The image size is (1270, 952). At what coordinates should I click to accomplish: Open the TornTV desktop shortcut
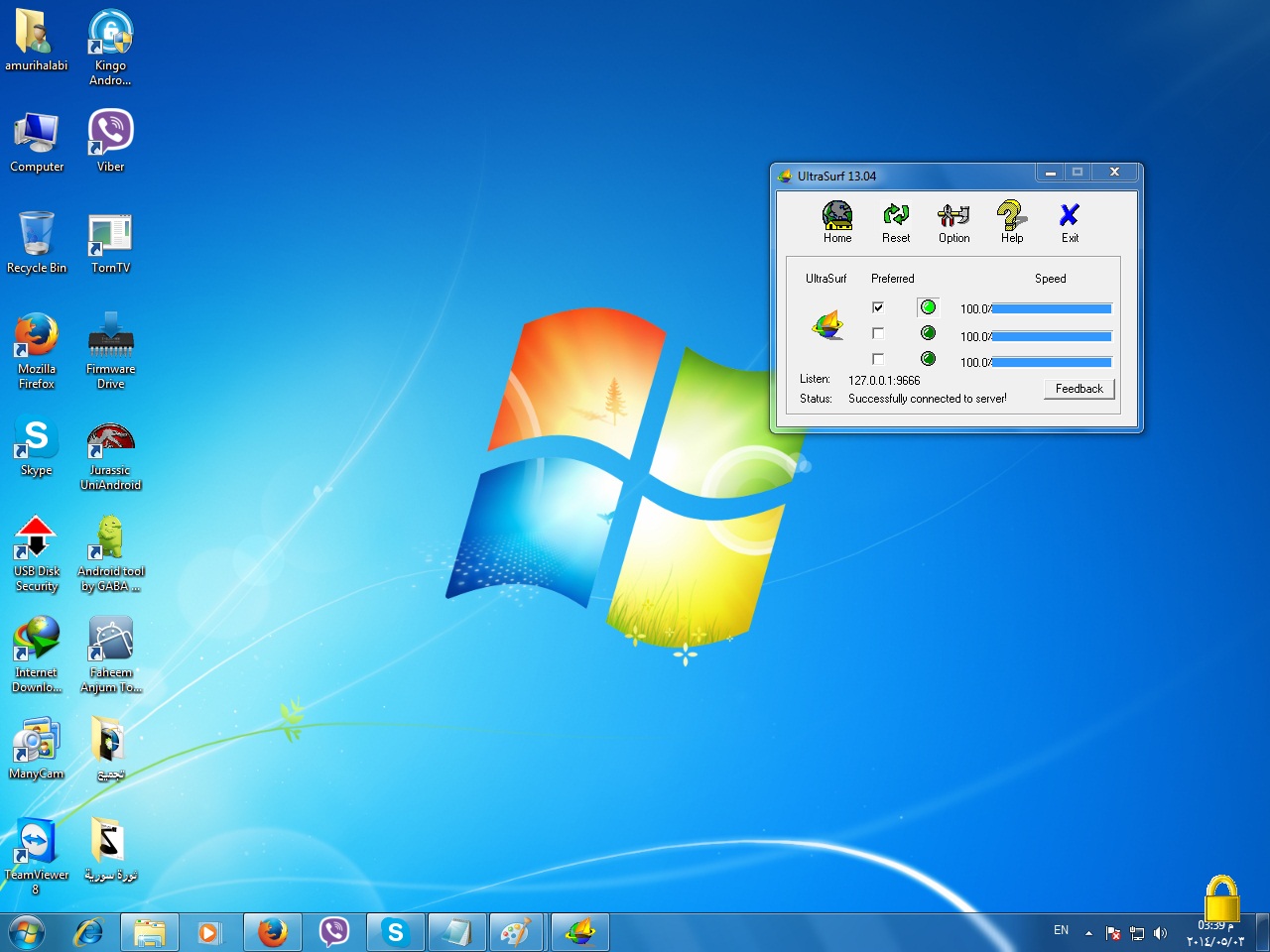click(110, 243)
